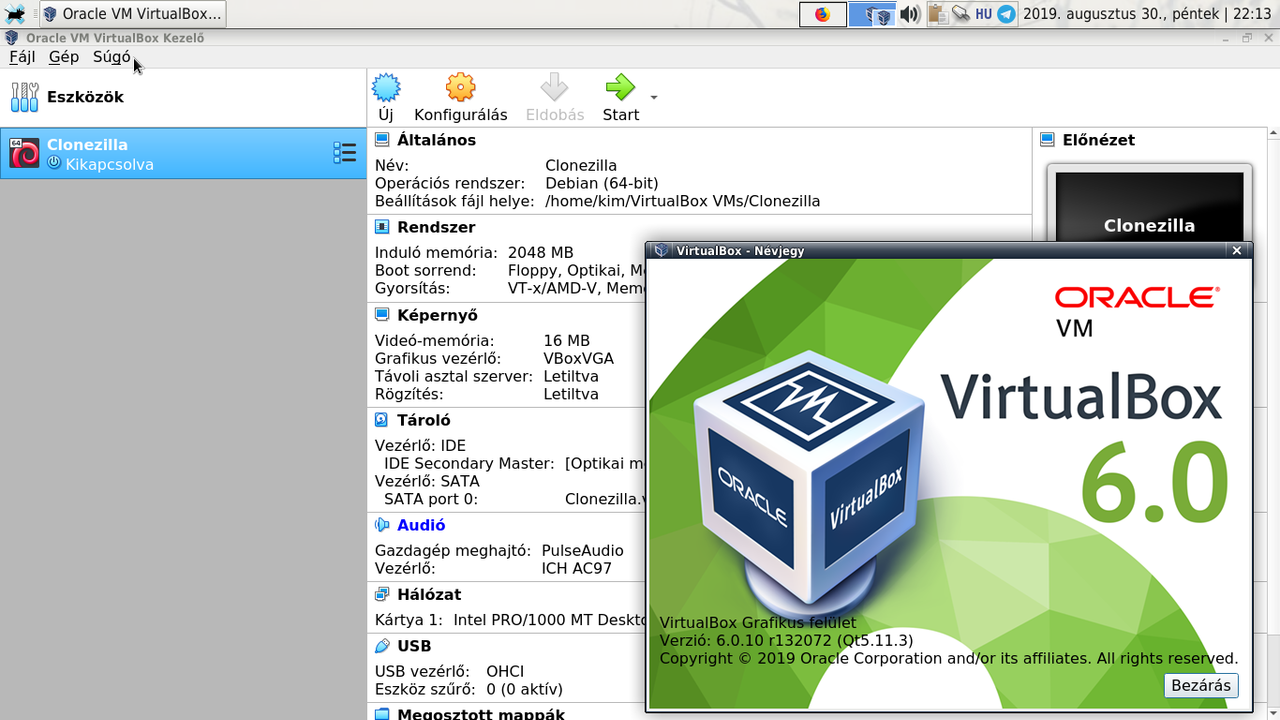Click the Tároló disk icon
The height and width of the screenshot is (720, 1280).
pyautogui.click(x=382, y=420)
